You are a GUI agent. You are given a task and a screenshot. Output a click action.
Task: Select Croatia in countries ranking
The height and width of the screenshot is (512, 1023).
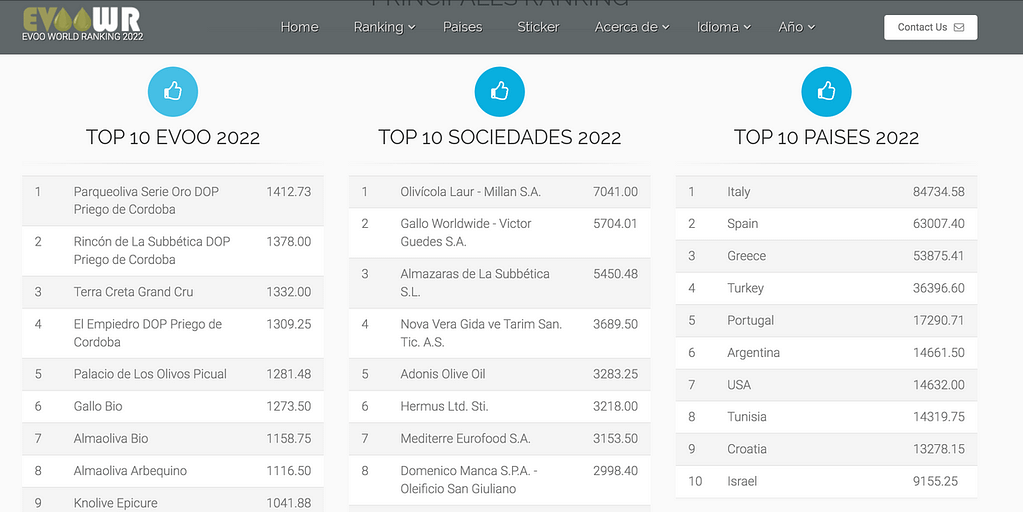(747, 449)
